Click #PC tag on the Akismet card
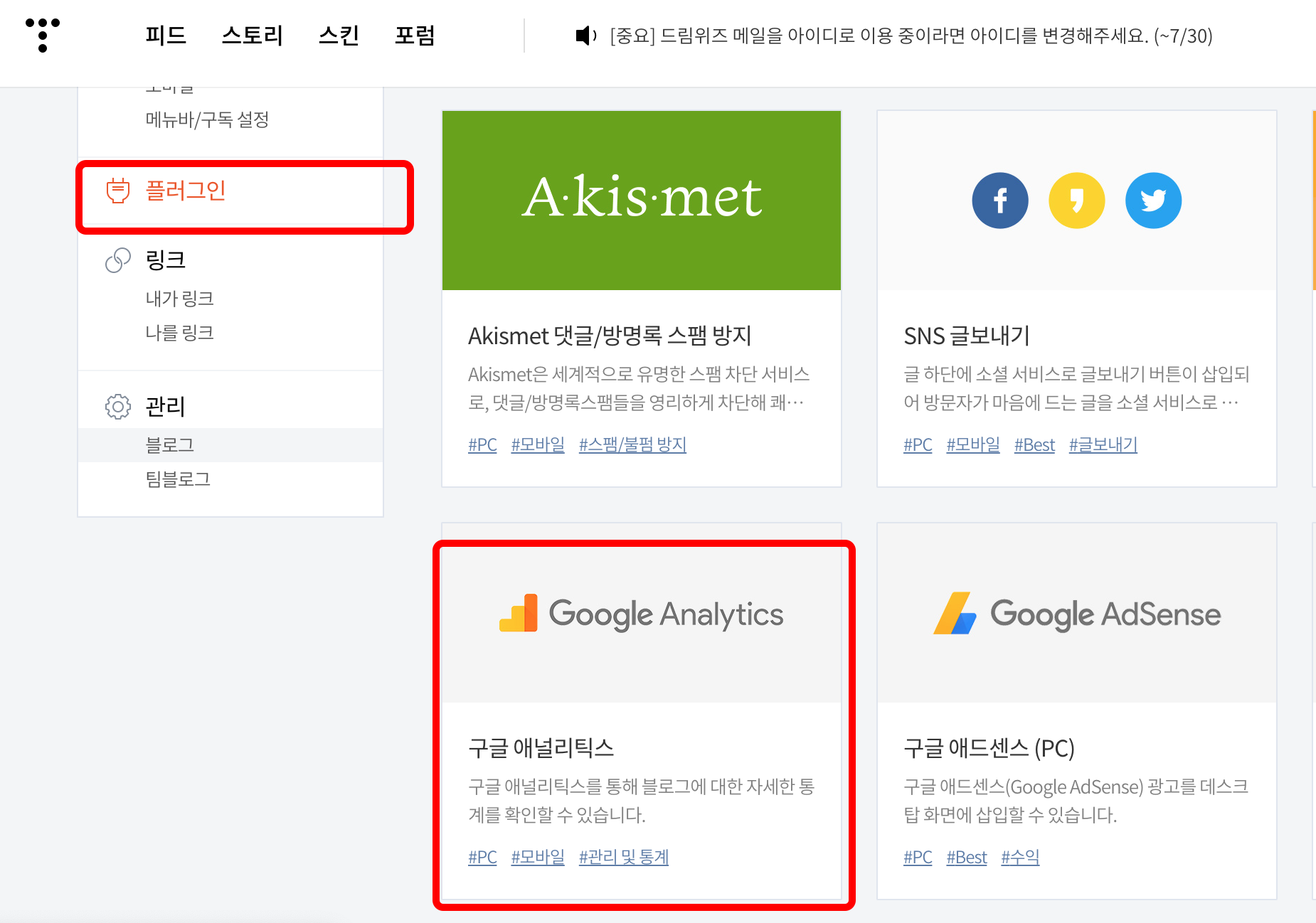The height and width of the screenshot is (923, 1316). tap(482, 445)
